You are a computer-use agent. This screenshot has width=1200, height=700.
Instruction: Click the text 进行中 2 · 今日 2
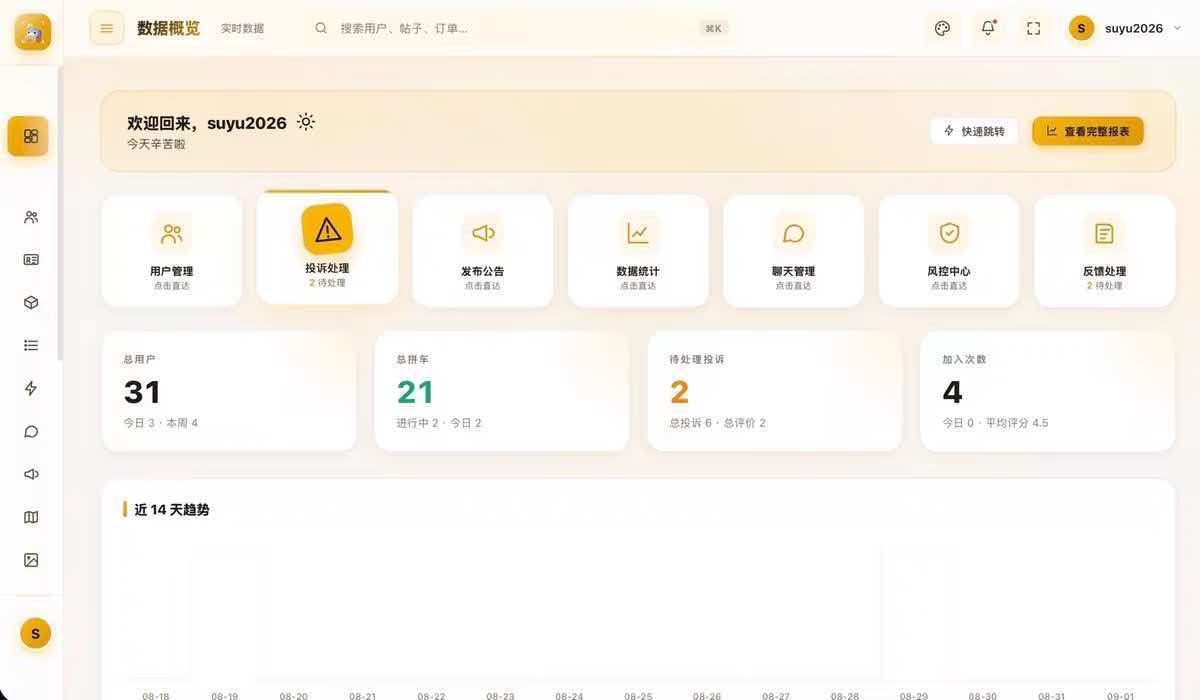439,423
